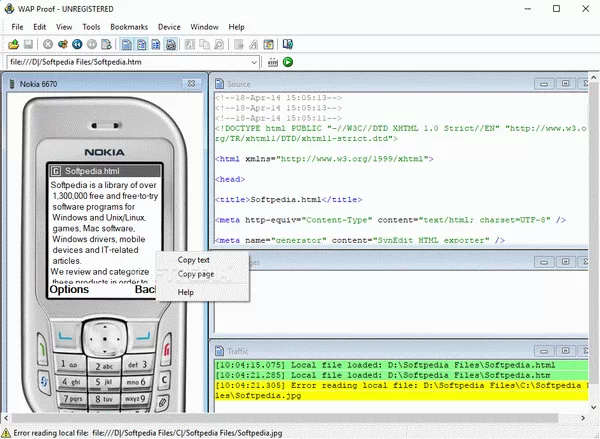The width and height of the screenshot is (600, 439).
Task: Click the phone's pencil edit key
Action: click(x=163, y=402)
